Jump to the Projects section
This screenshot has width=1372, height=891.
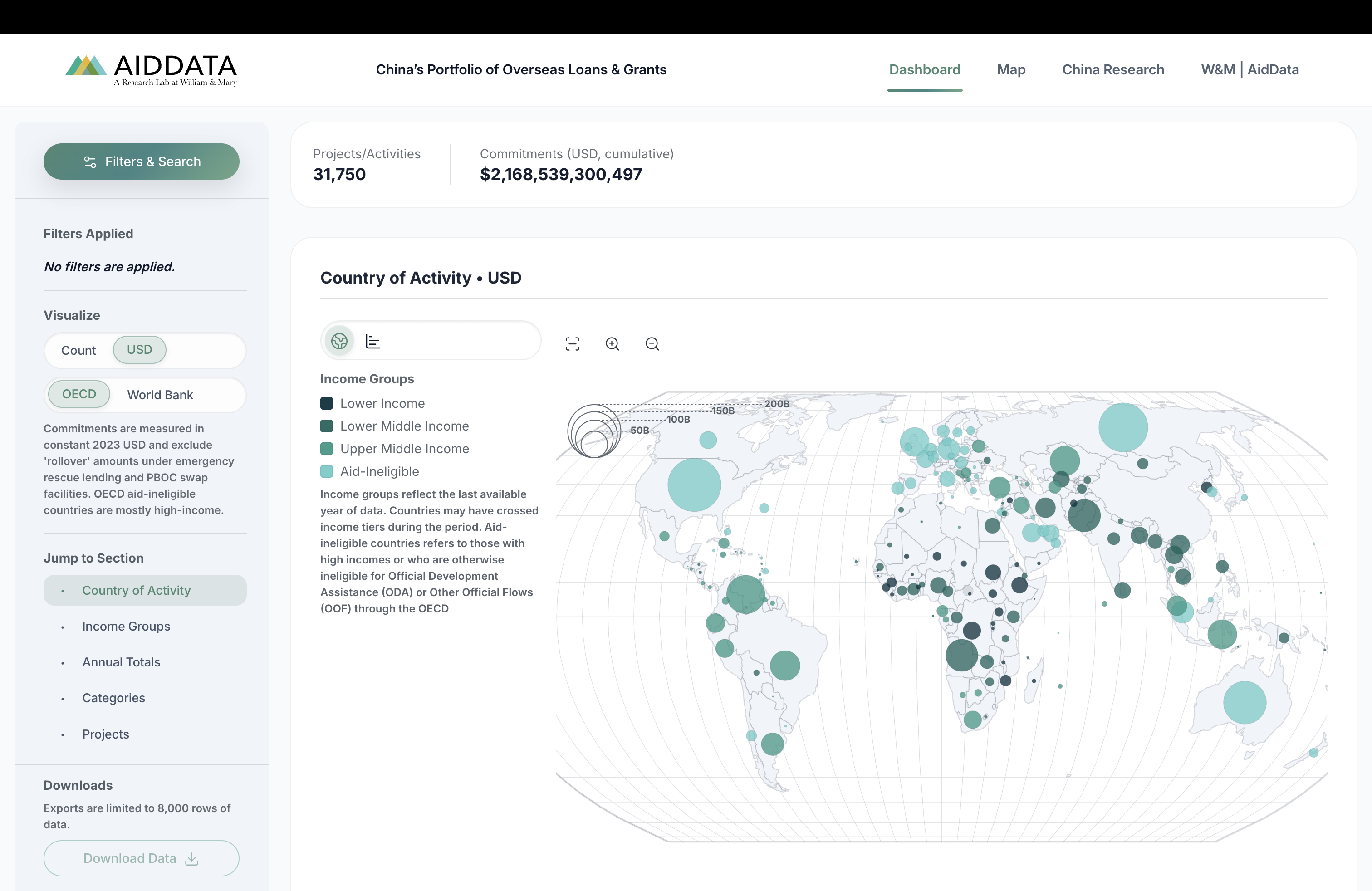point(106,734)
